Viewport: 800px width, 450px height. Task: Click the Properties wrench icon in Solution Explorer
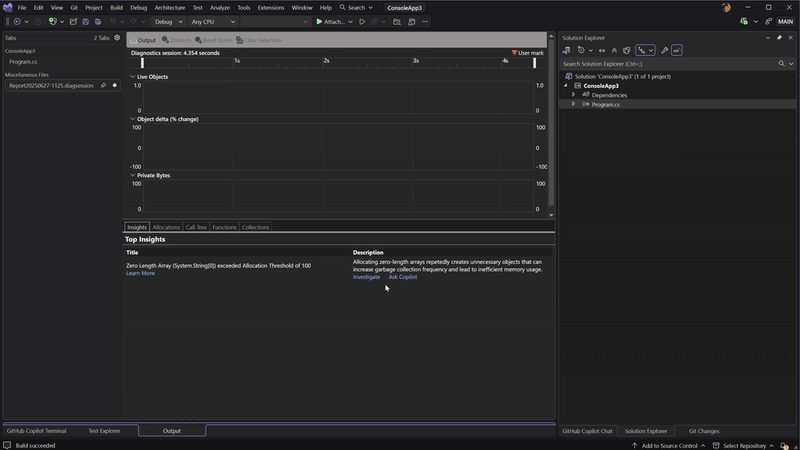click(x=664, y=50)
